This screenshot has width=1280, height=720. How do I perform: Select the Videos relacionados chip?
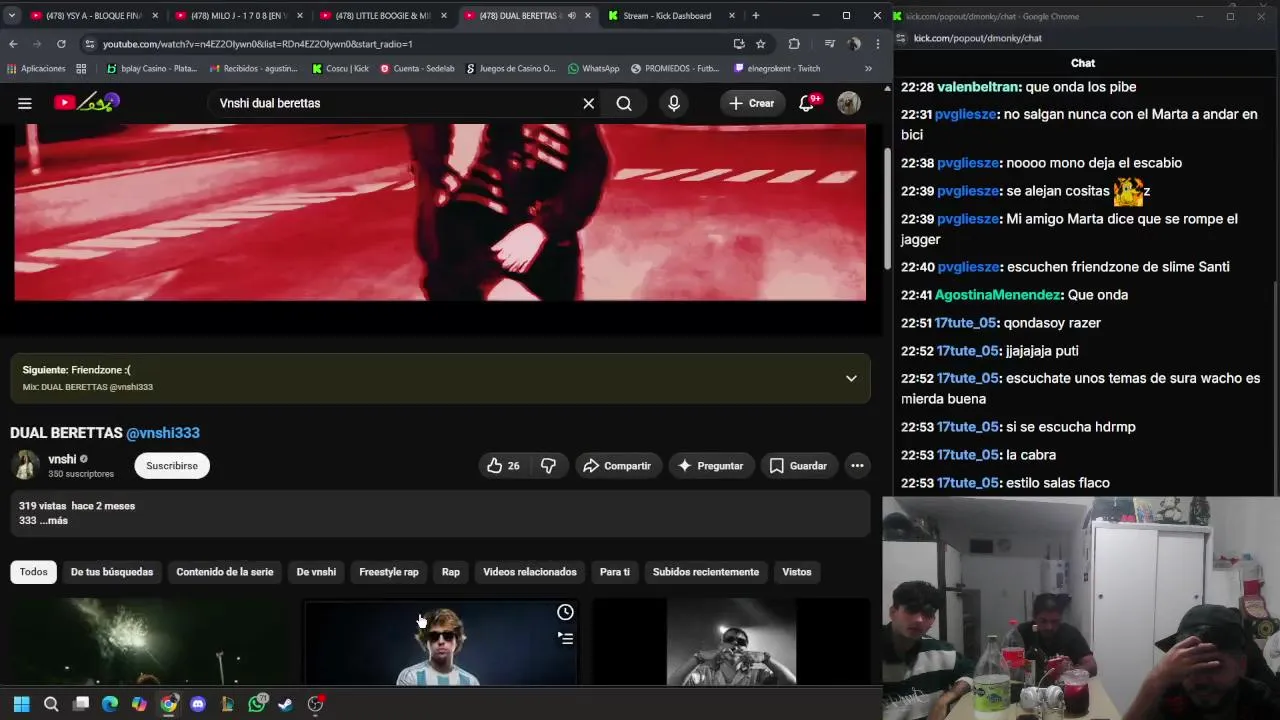530,572
